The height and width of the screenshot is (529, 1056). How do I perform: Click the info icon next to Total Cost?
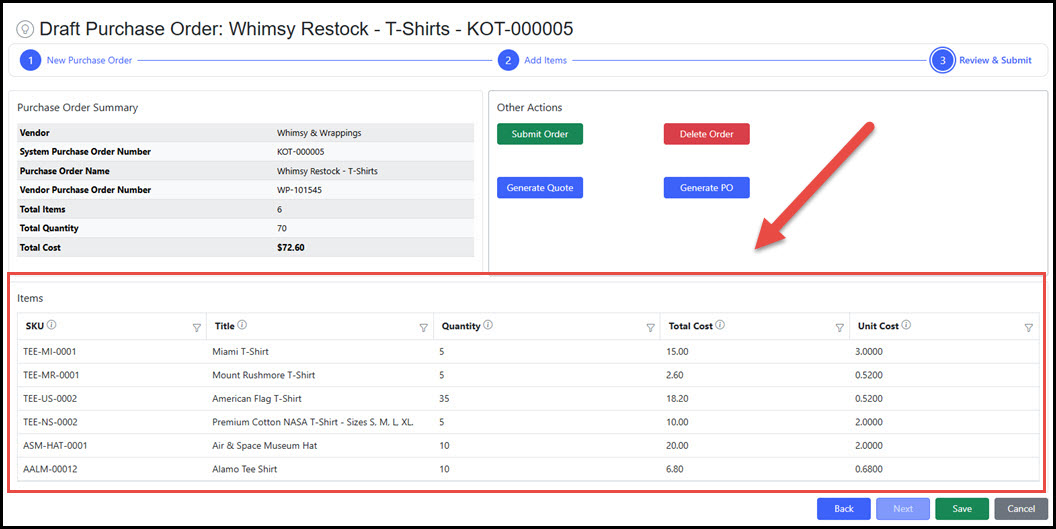[x=720, y=325]
